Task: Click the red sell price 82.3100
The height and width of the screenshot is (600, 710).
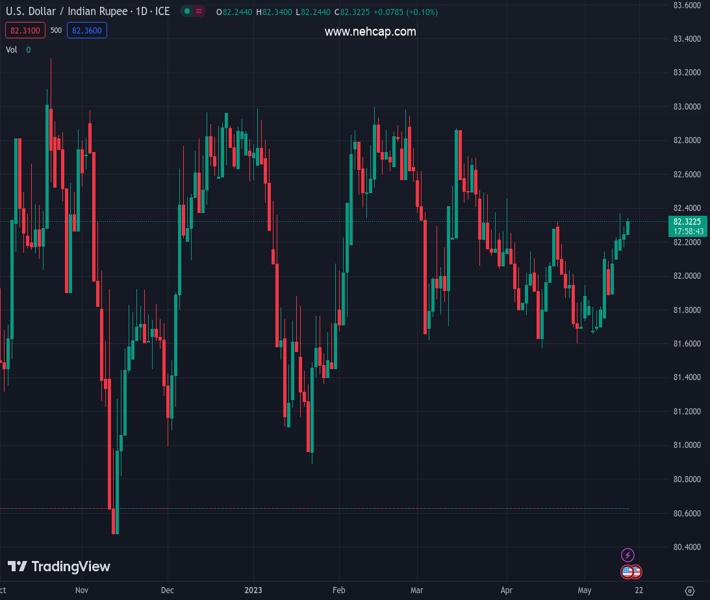Action: 24,30
